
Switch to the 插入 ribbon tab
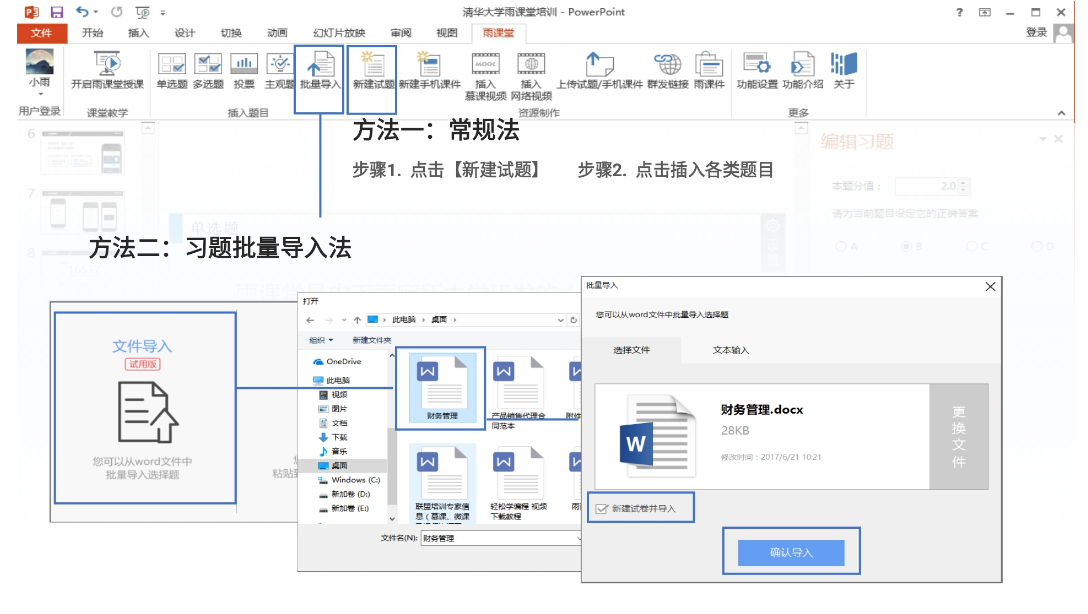coord(138,33)
